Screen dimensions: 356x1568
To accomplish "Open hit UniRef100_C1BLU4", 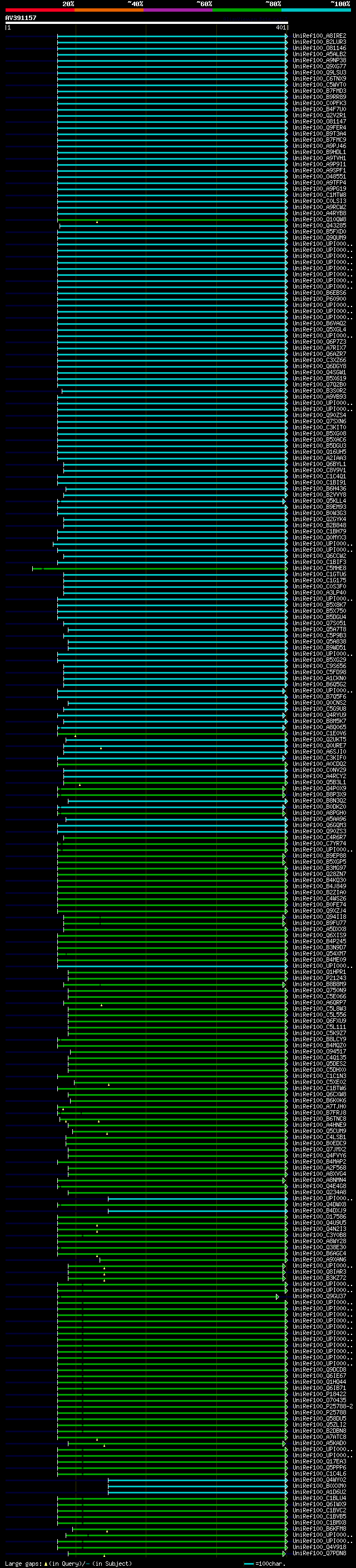I will [x=319, y=1498].
